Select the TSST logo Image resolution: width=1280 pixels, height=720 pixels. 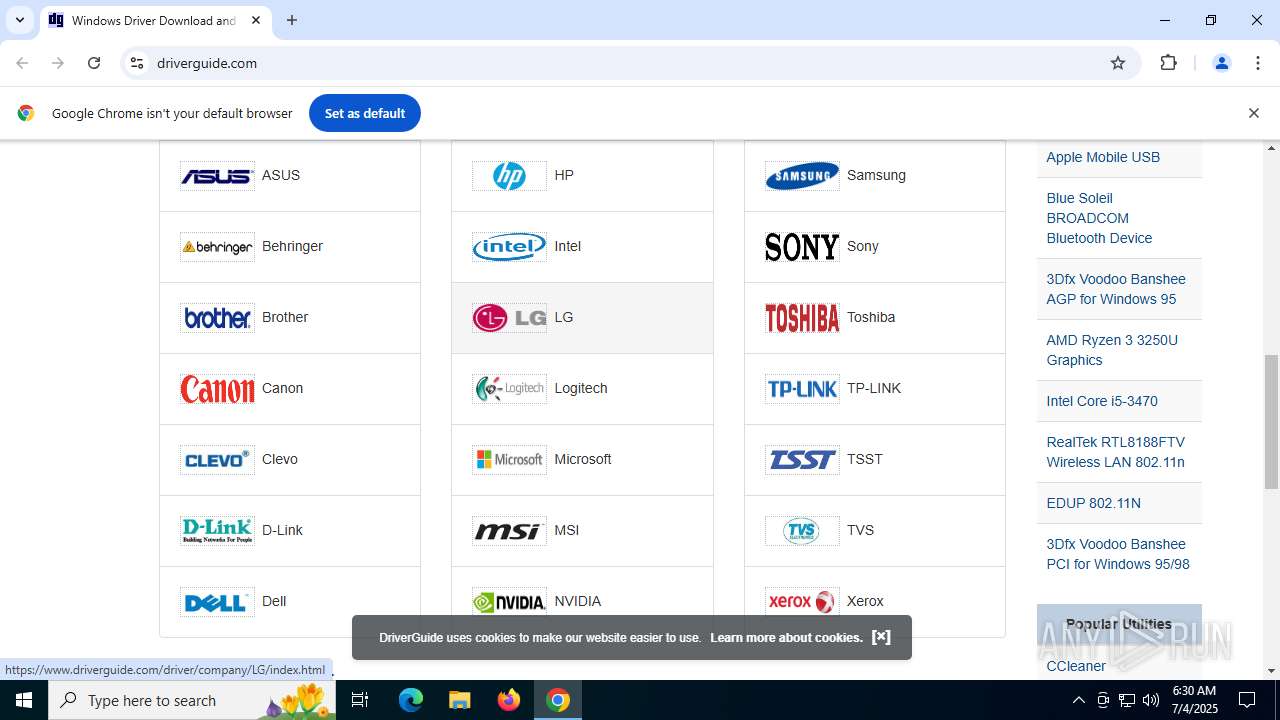click(x=802, y=460)
